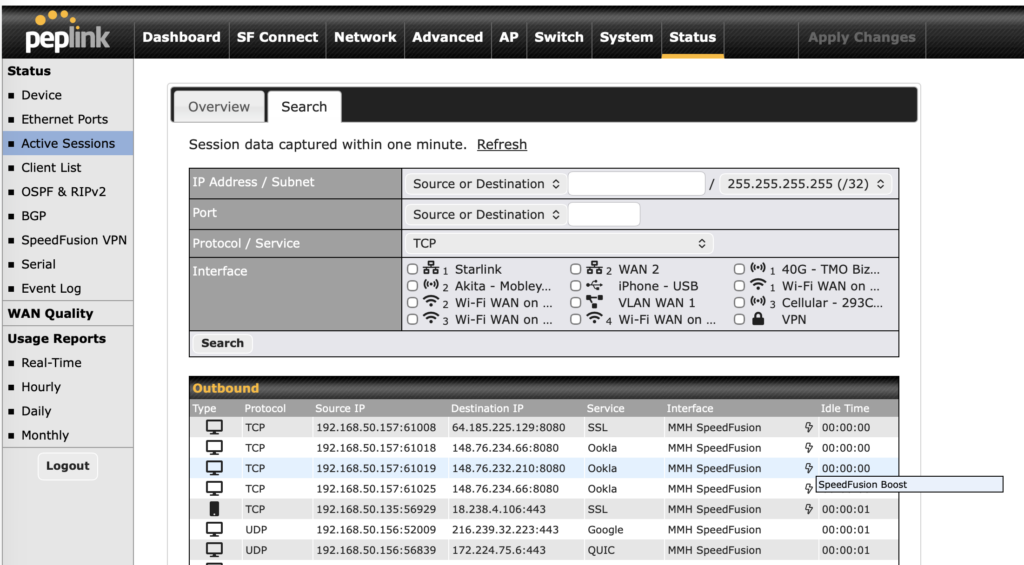Click the 40G - TMO Biz cellular icon
The image size is (1024, 565).
point(758,268)
